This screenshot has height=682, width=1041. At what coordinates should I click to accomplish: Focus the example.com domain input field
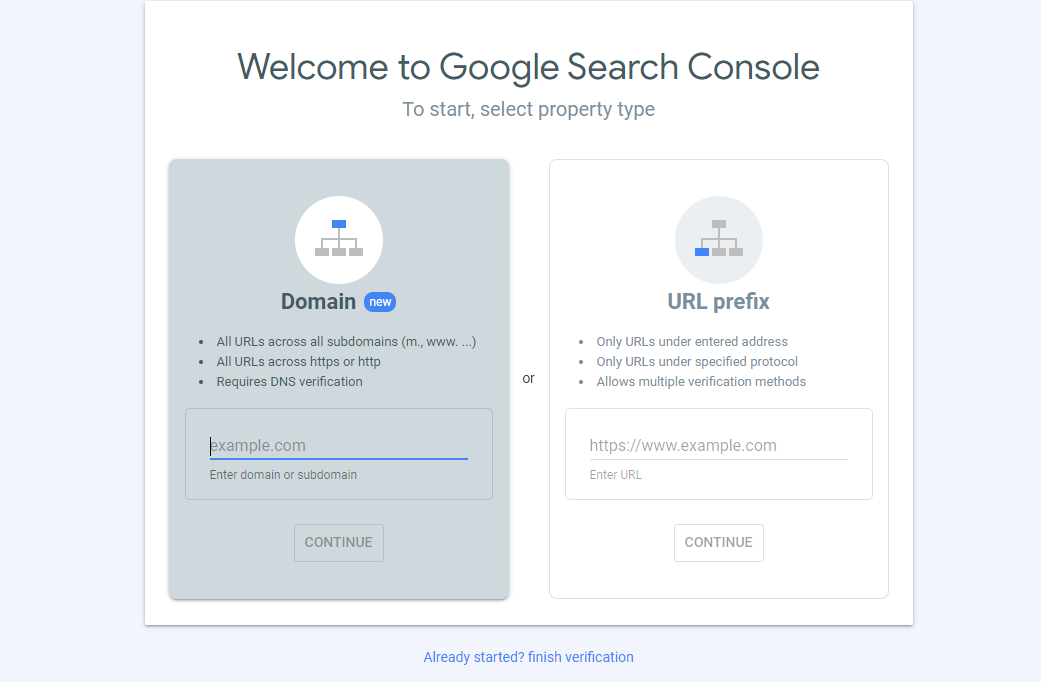point(339,446)
